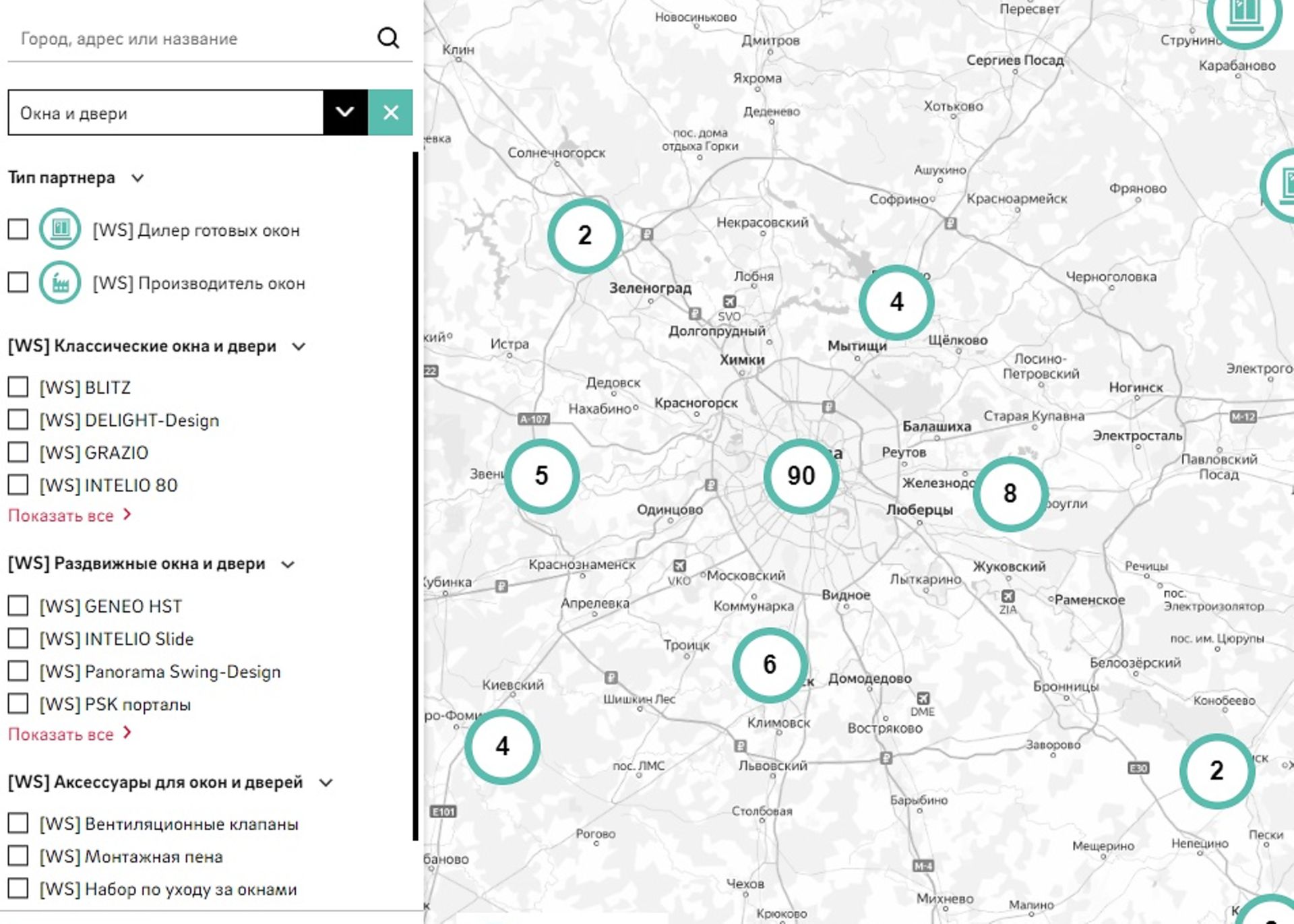Click the window manufacturer factory icon

click(x=60, y=282)
